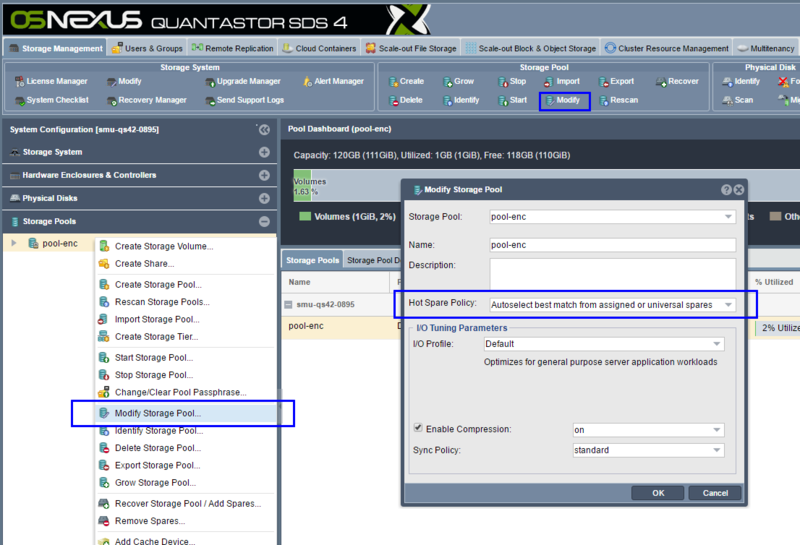Screen dimensions: 800x545
Task: Click Start in Storage Pool ribbon
Action: point(512,100)
